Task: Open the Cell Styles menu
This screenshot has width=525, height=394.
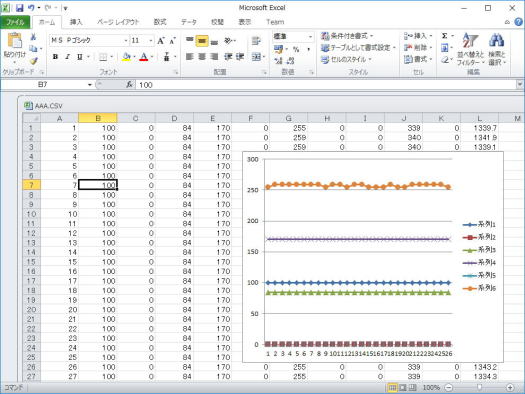Action: pos(347,60)
